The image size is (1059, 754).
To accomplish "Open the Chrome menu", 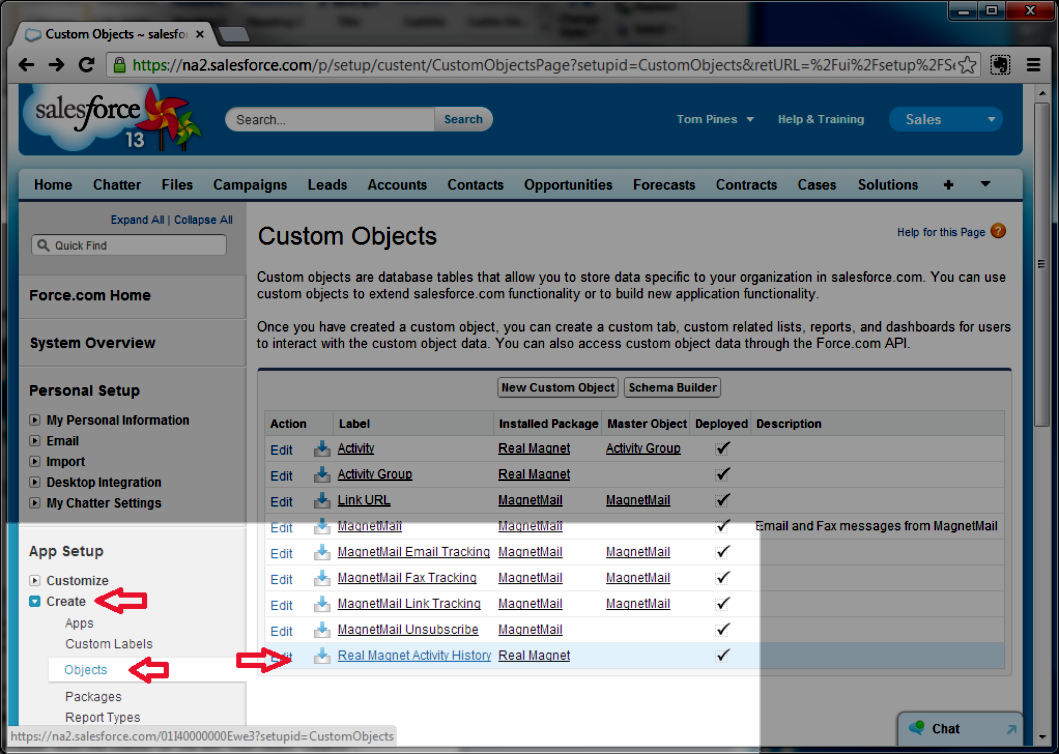I will pos(1033,65).
